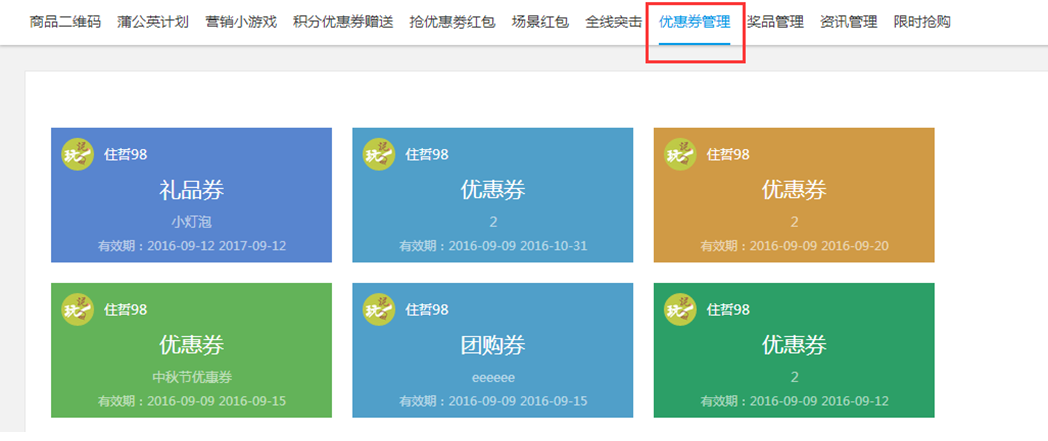Viewport: 1048px width, 441px height.
Task: Click the avatar icon on the 团购券 card
Action: tap(379, 309)
